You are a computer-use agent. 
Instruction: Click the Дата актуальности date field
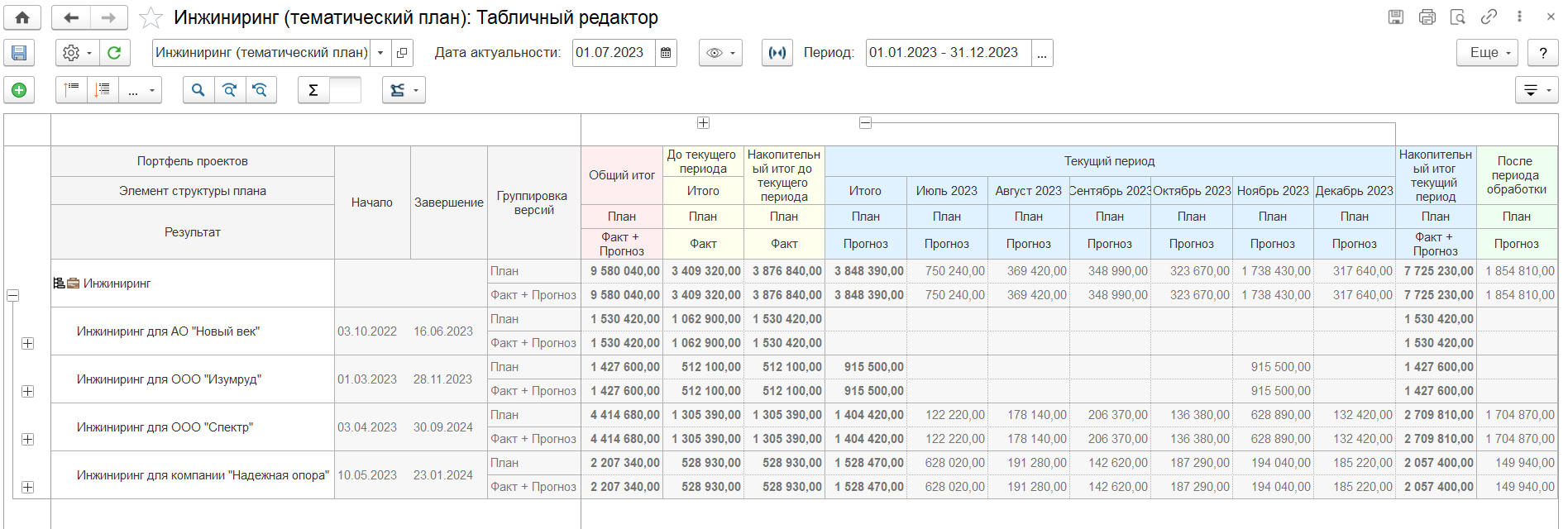coord(614,53)
